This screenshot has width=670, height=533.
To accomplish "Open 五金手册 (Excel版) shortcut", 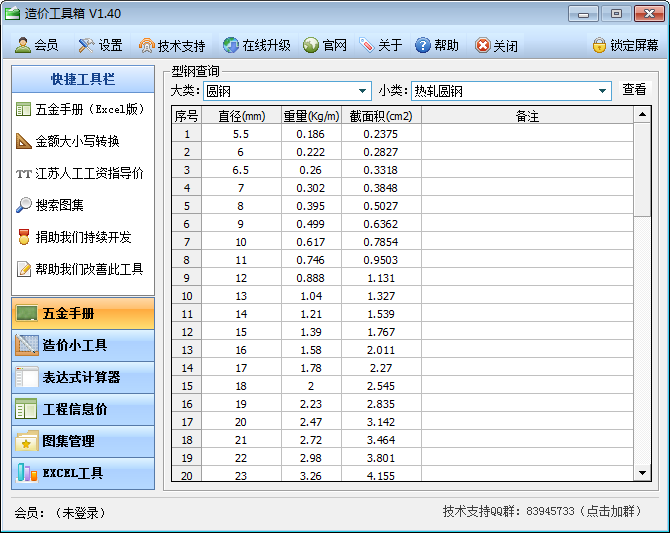I will [x=81, y=109].
